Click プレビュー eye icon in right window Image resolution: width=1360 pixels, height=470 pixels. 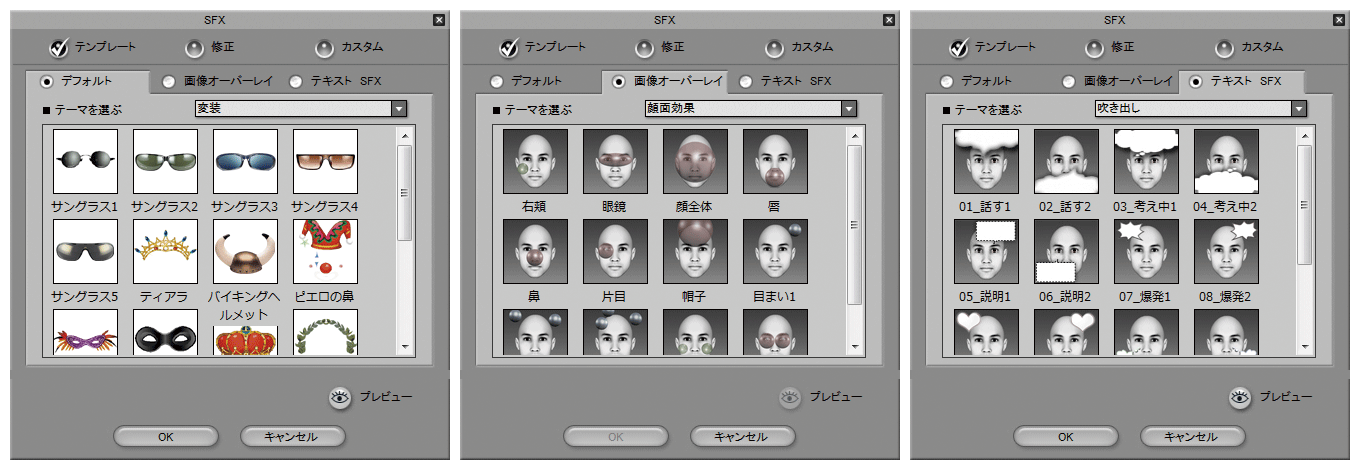click(1241, 397)
